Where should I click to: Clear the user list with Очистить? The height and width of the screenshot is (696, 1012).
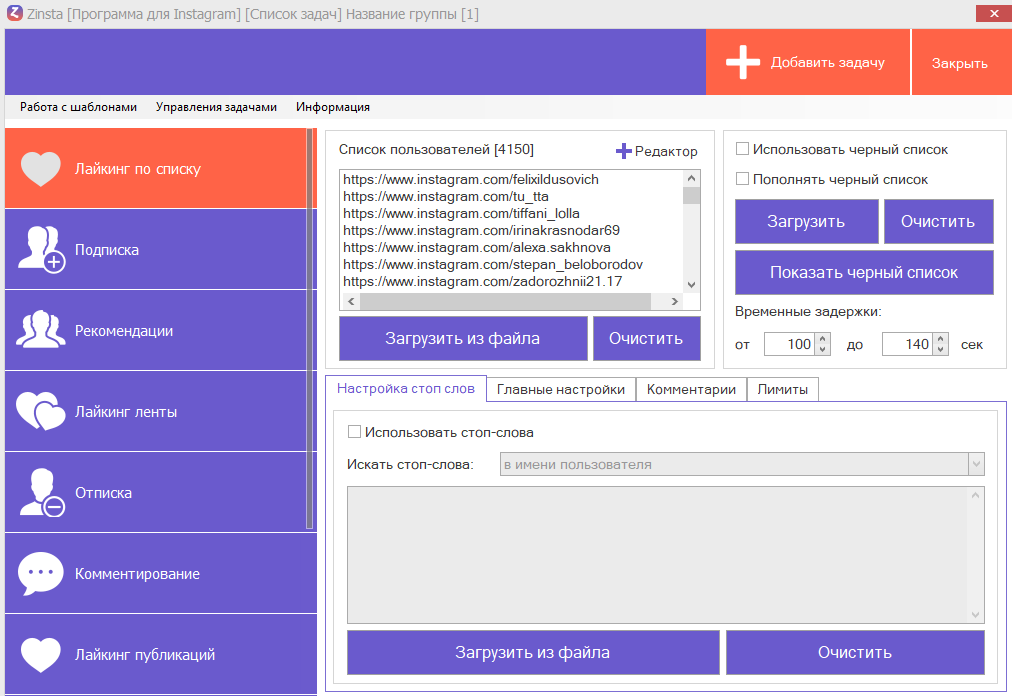point(646,338)
